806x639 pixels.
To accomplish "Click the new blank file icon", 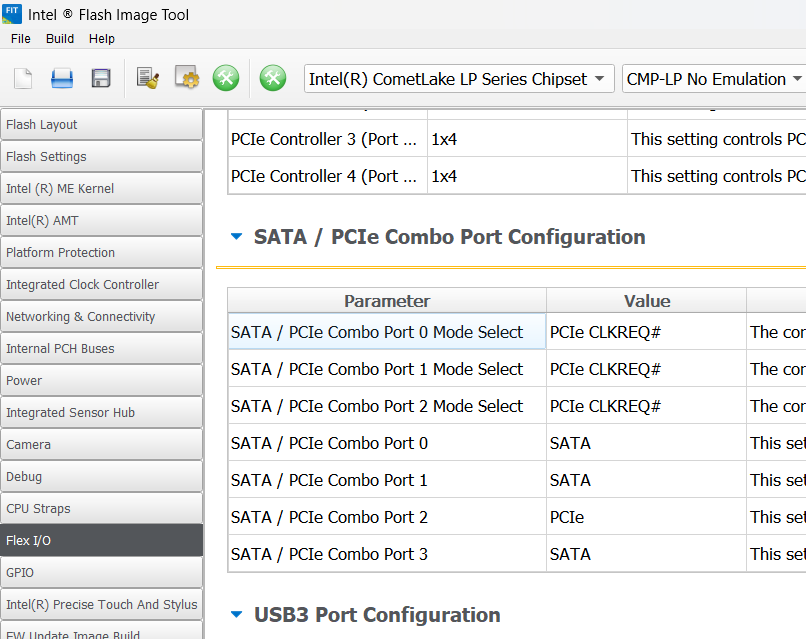I will [x=23, y=79].
